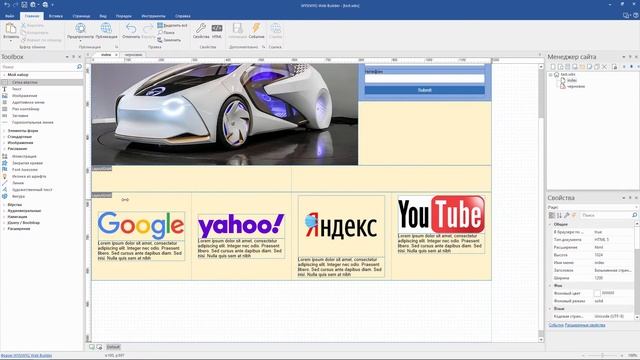This screenshot has height=360, width=640.
Task: Switch to the Insert (Вставка) ribbon tab
Action: point(56,16)
